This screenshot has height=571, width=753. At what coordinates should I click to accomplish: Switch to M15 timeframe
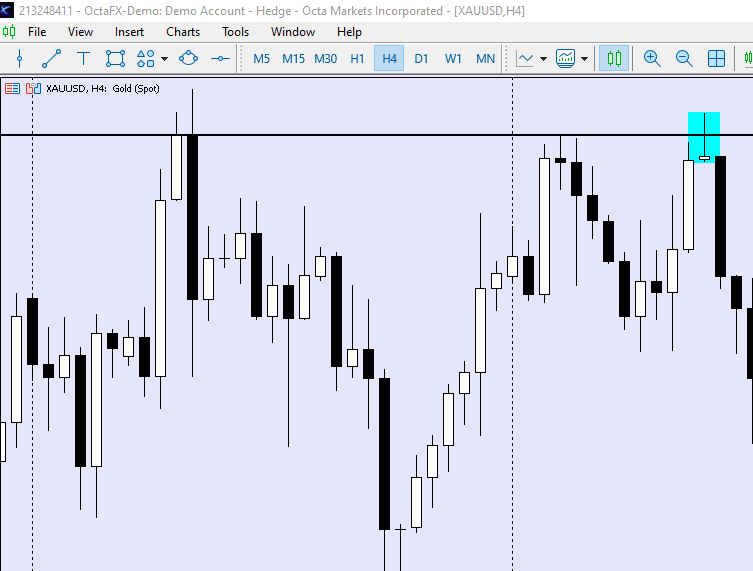293,59
